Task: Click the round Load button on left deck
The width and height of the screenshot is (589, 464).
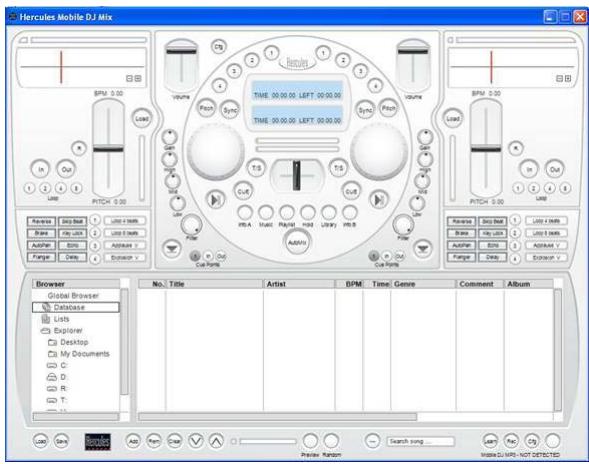Action: (x=142, y=119)
